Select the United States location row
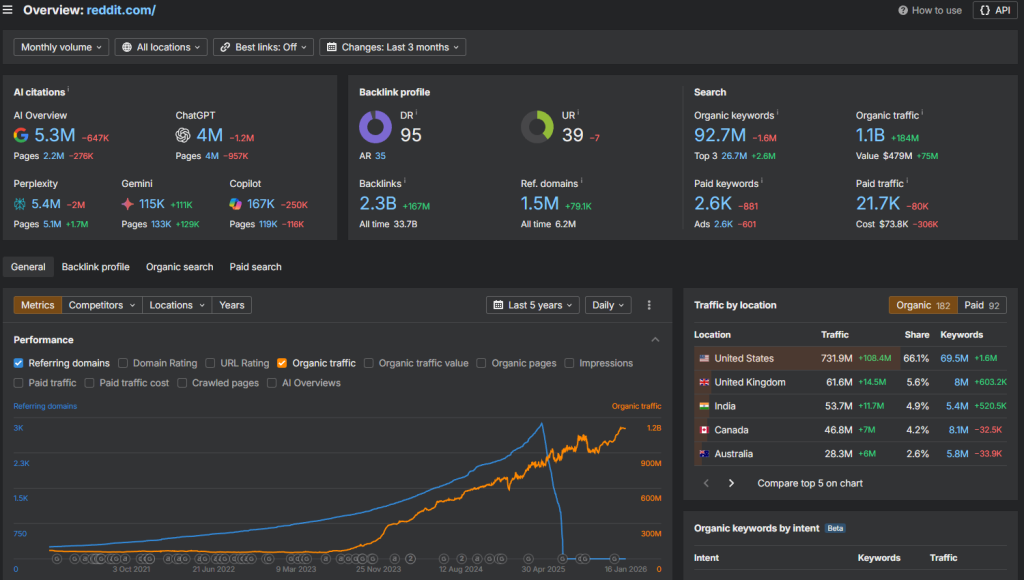1024x580 pixels. [x=744, y=358]
